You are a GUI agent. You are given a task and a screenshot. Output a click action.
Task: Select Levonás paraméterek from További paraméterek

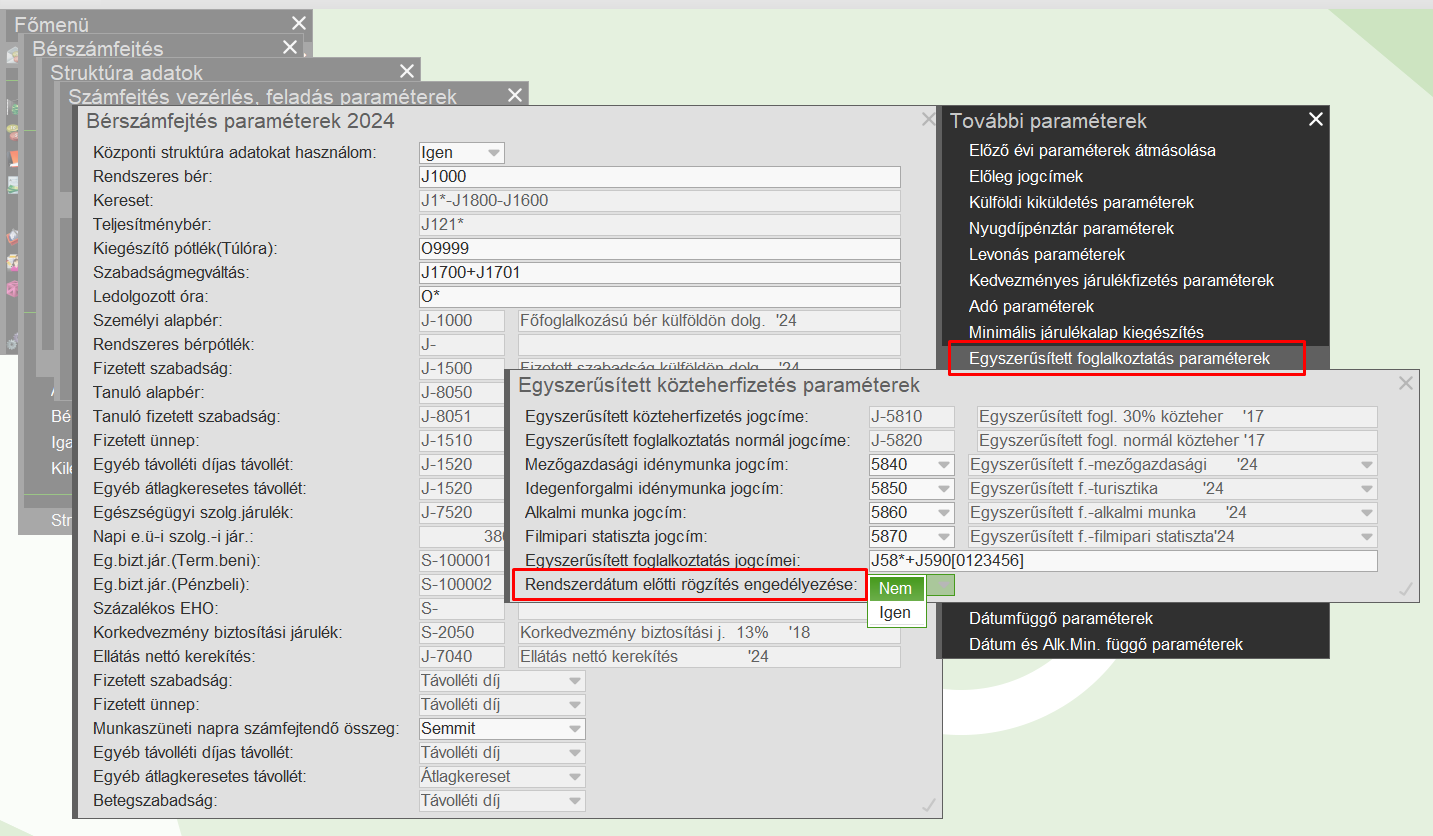pos(1047,254)
